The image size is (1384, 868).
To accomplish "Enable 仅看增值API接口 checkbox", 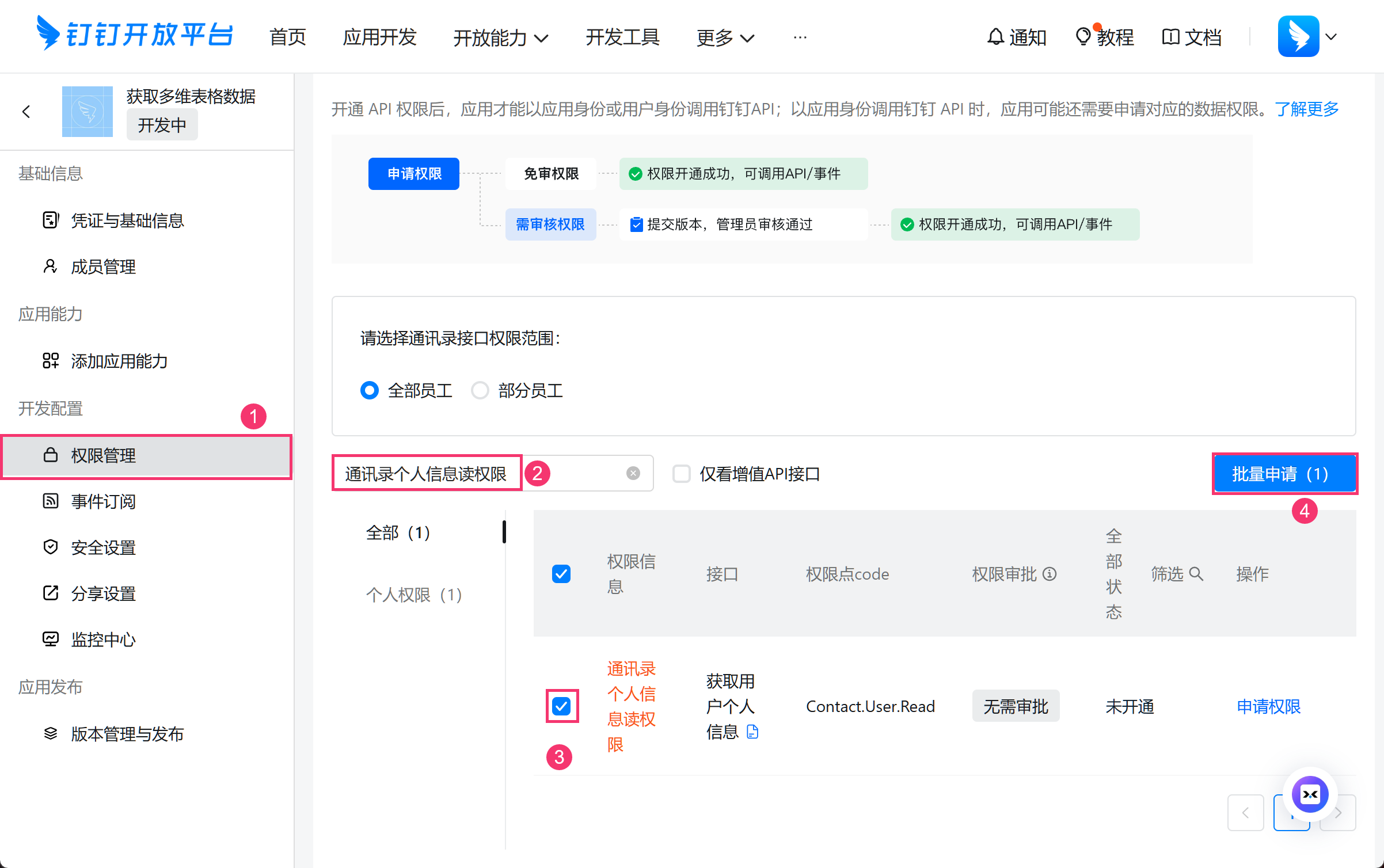I will point(682,474).
